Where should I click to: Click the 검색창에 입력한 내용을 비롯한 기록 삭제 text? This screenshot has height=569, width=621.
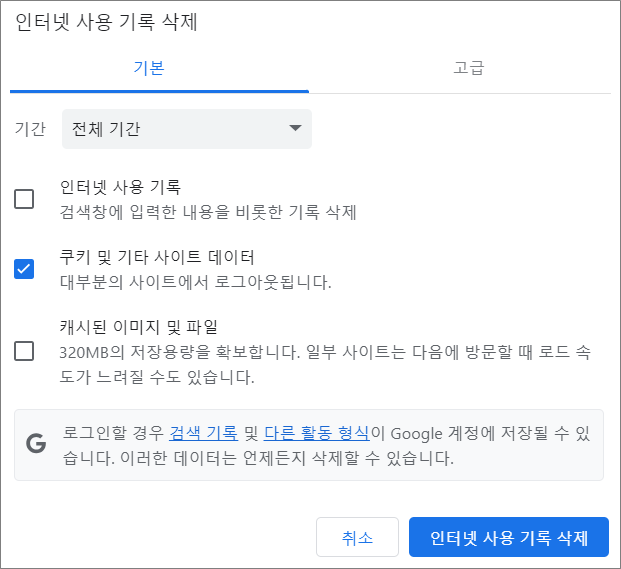point(208,212)
